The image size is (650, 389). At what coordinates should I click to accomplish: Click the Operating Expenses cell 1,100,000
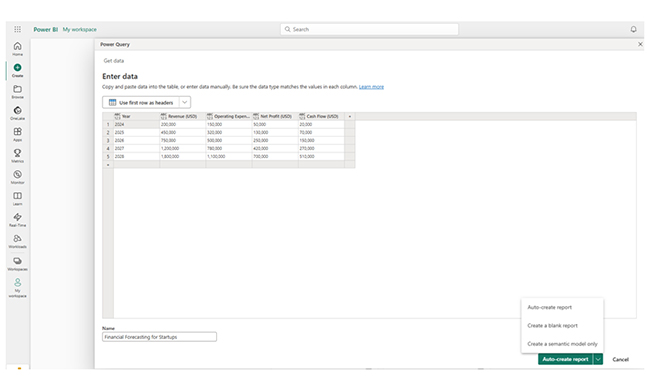click(229, 157)
